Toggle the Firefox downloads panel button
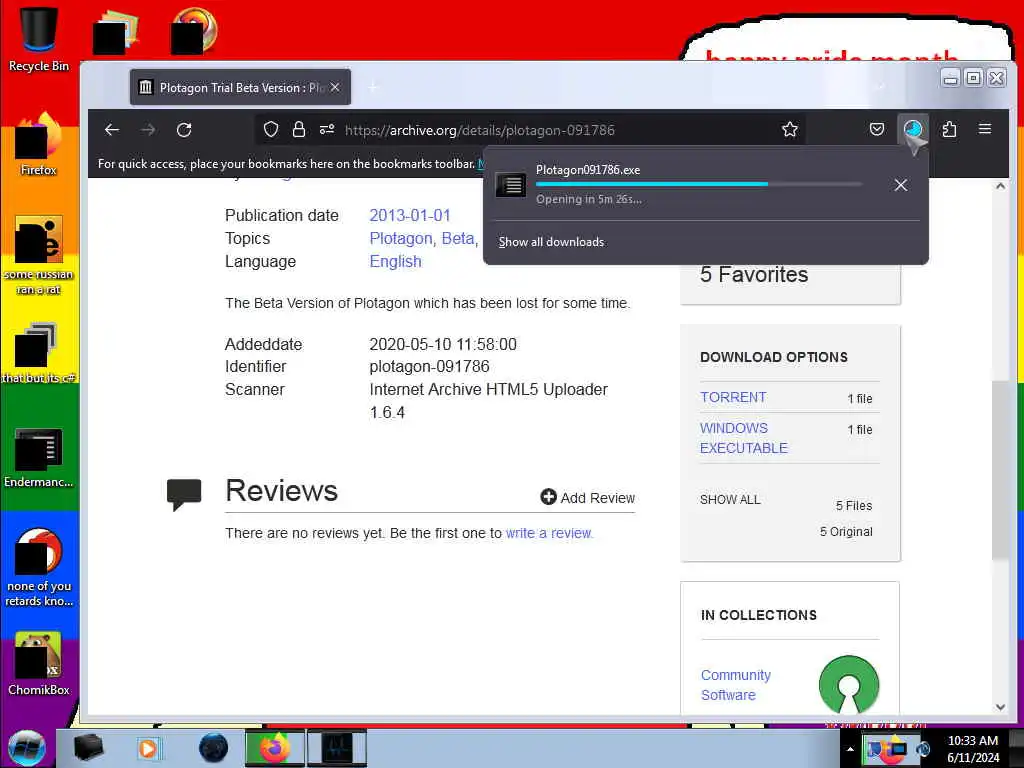 [x=912, y=129]
